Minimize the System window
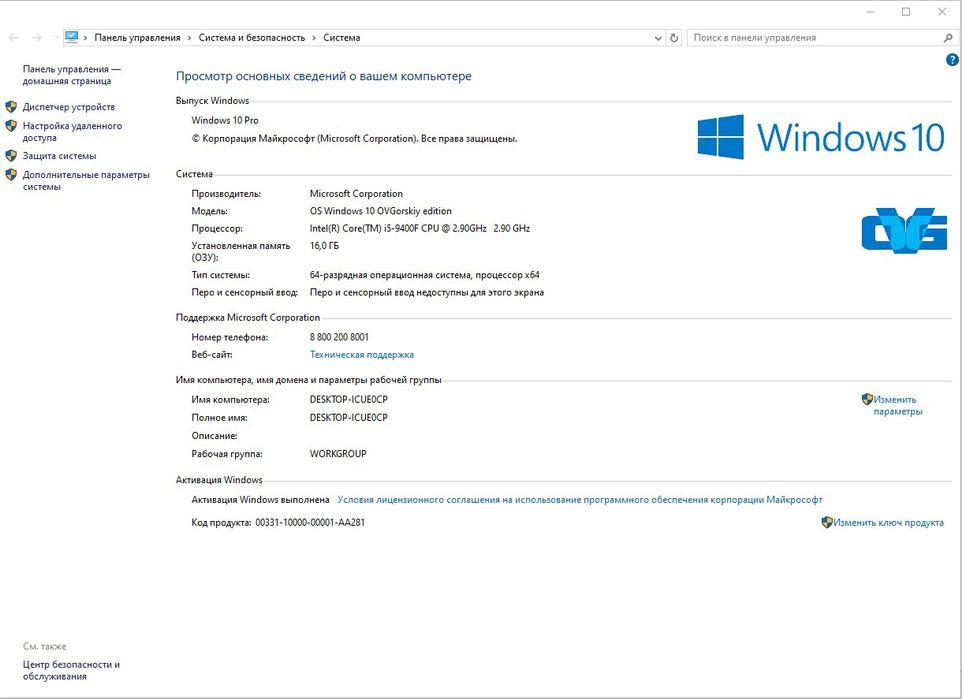The height and width of the screenshot is (699, 962). (x=870, y=12)
